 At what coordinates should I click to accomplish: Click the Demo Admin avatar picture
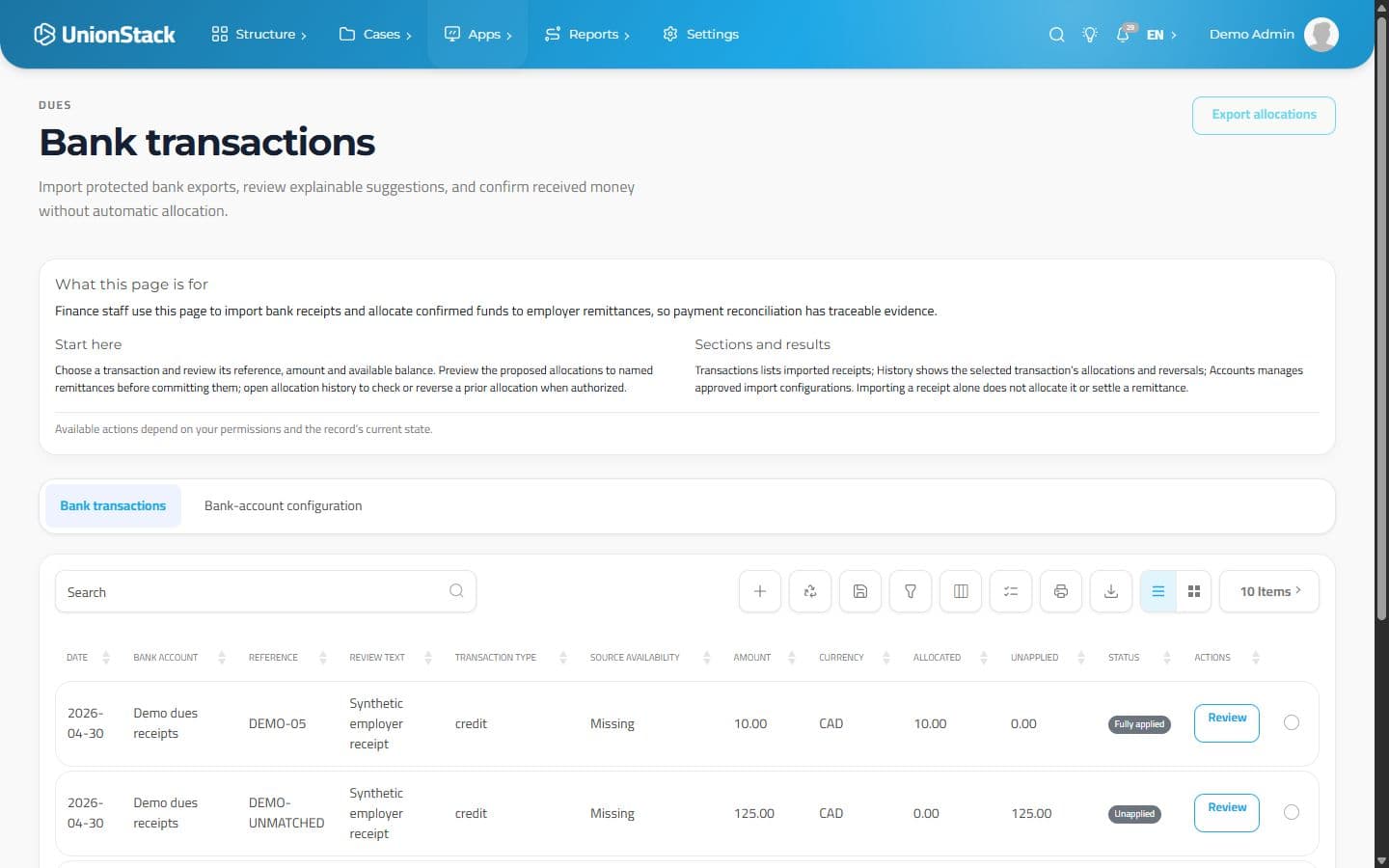point(1321,34)
